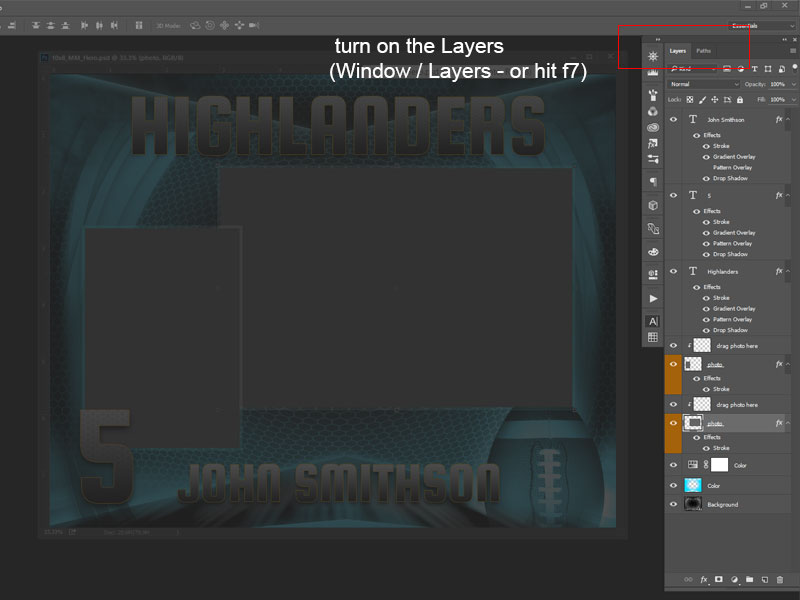Click Create new adjustment layer icon
Image resolution: width=800 pixels, height=600 pixels.
coord(734,579)
